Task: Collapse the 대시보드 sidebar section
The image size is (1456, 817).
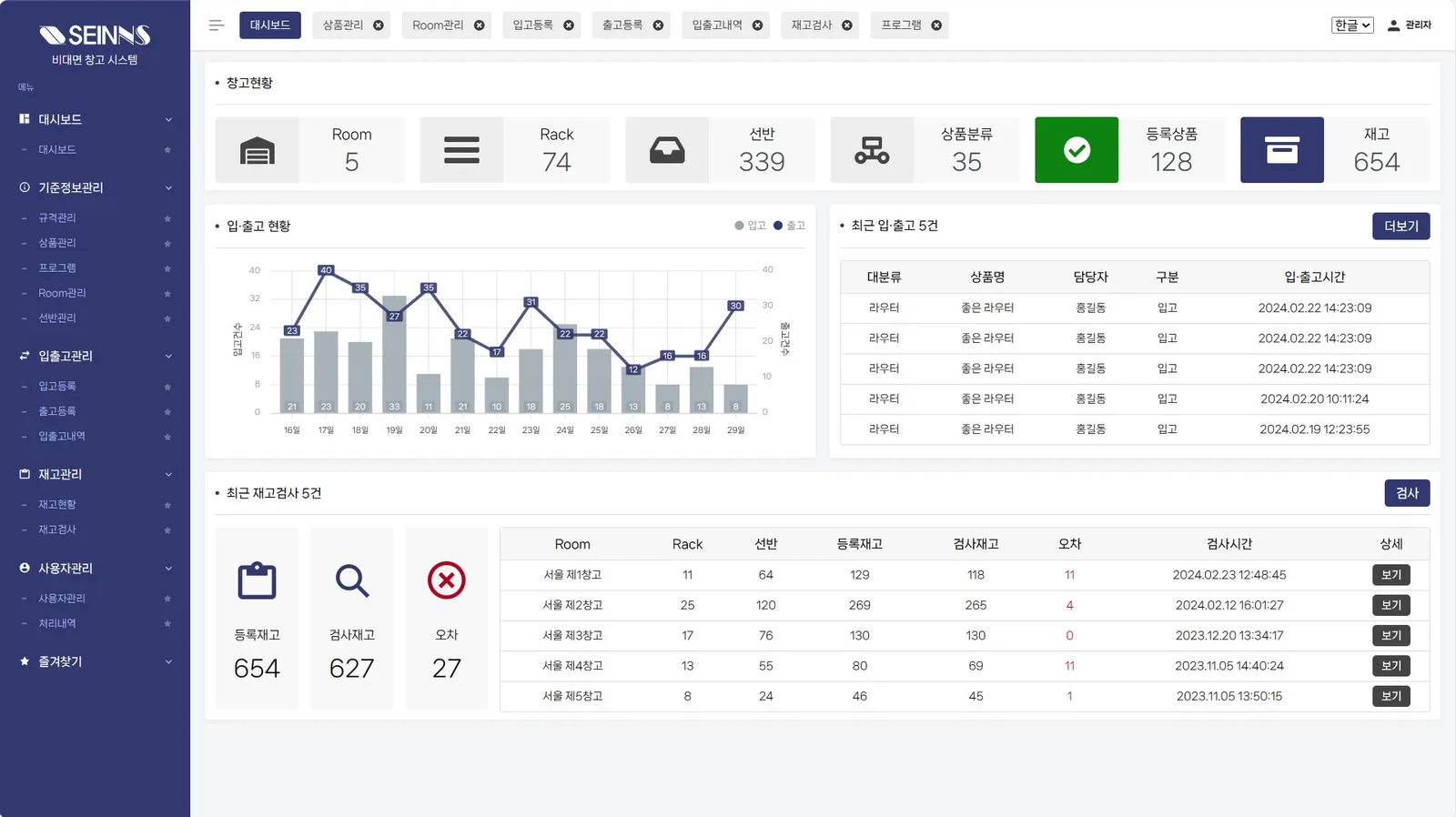Action: [168, 120]
